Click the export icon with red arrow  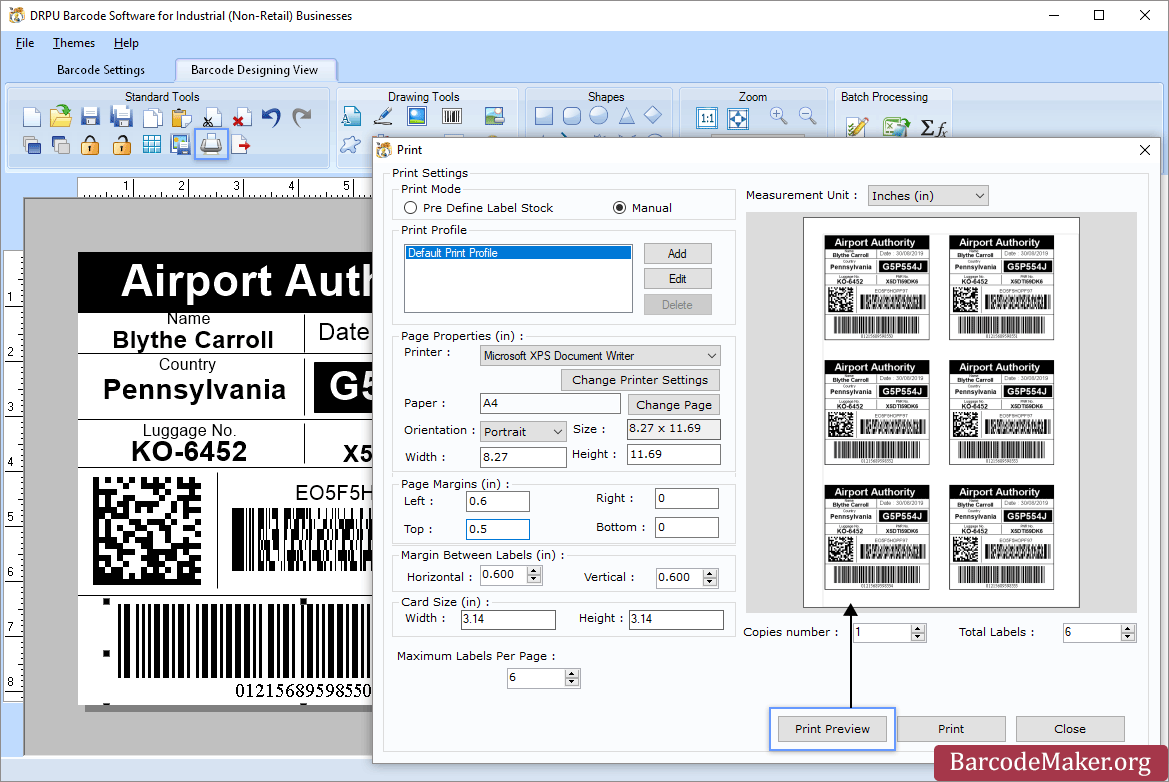(x=241, y=145)
